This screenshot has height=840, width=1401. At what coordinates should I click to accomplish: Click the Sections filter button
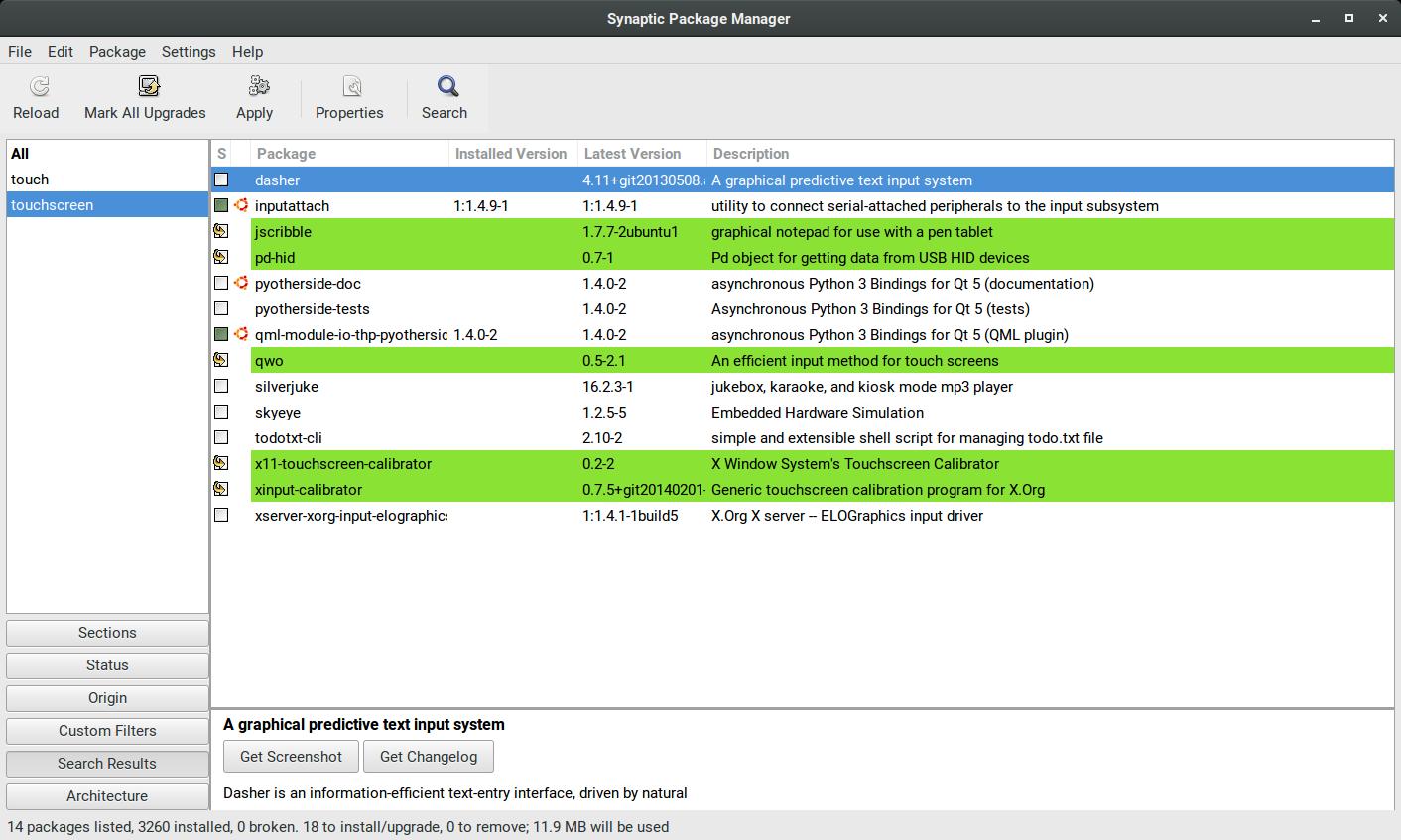coord(107,633)
